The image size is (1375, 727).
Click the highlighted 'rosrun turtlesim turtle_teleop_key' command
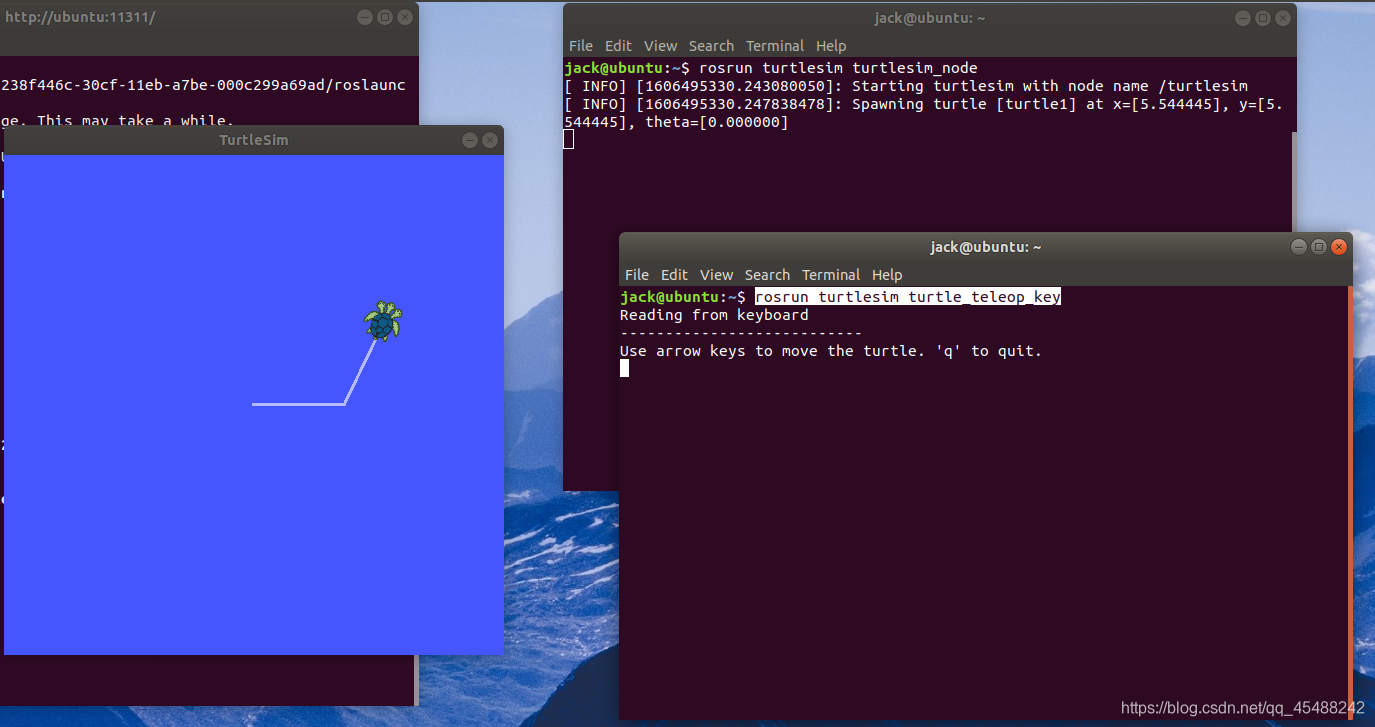(907, 297)
